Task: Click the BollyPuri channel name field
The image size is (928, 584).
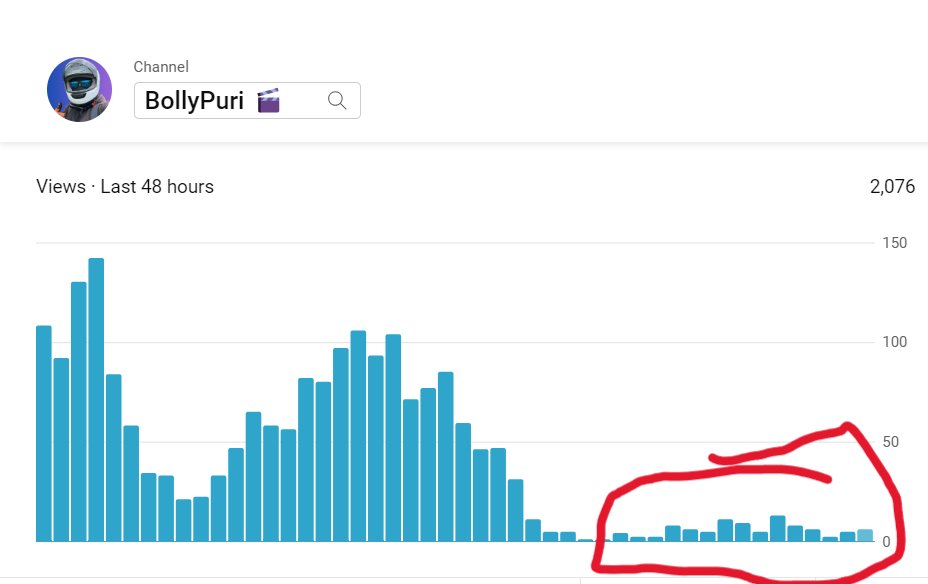Action: point(247,101)
